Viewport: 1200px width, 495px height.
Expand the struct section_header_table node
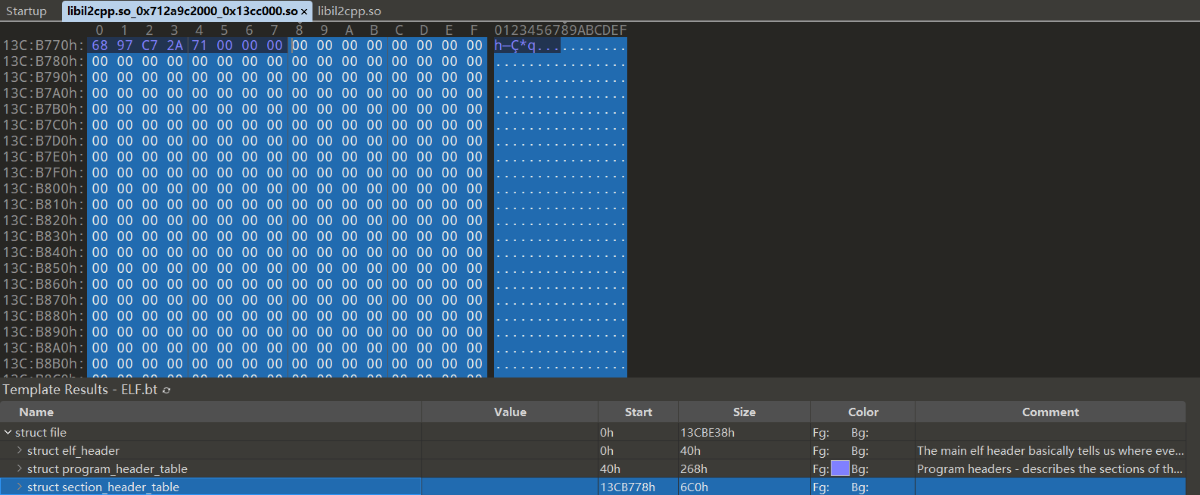tap(19, 487)
